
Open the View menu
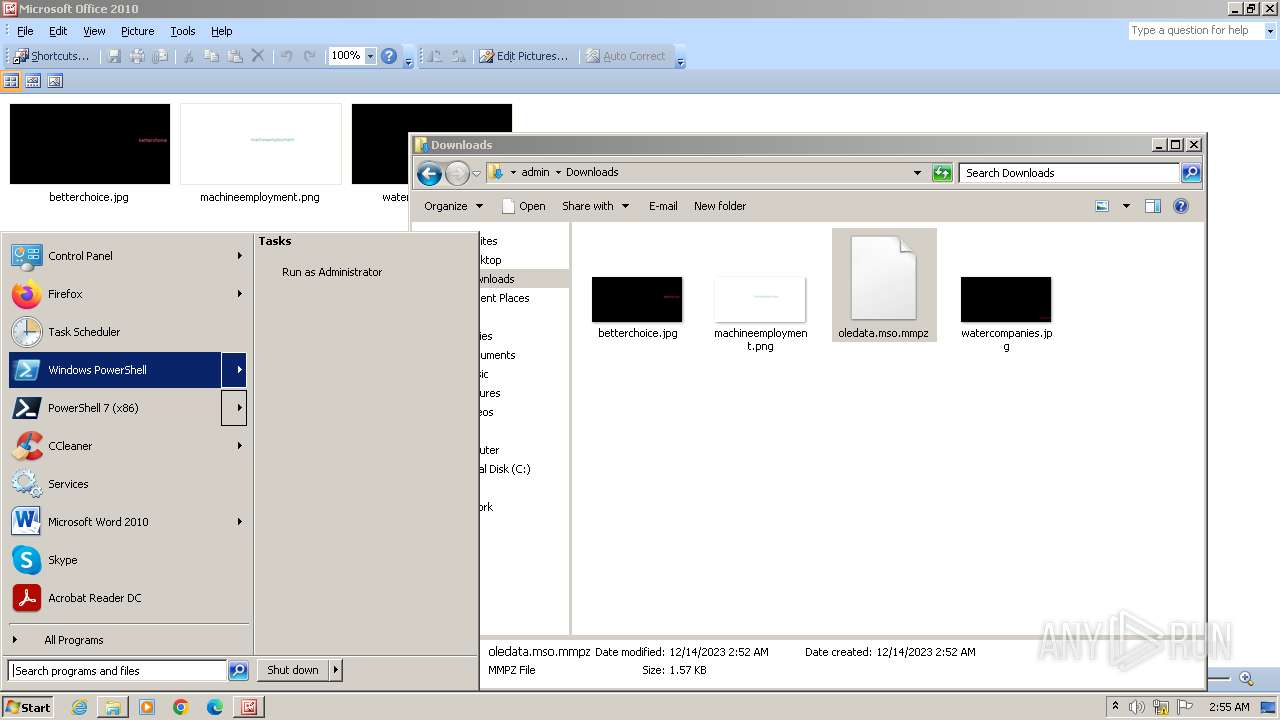click(x=94, y=31)
